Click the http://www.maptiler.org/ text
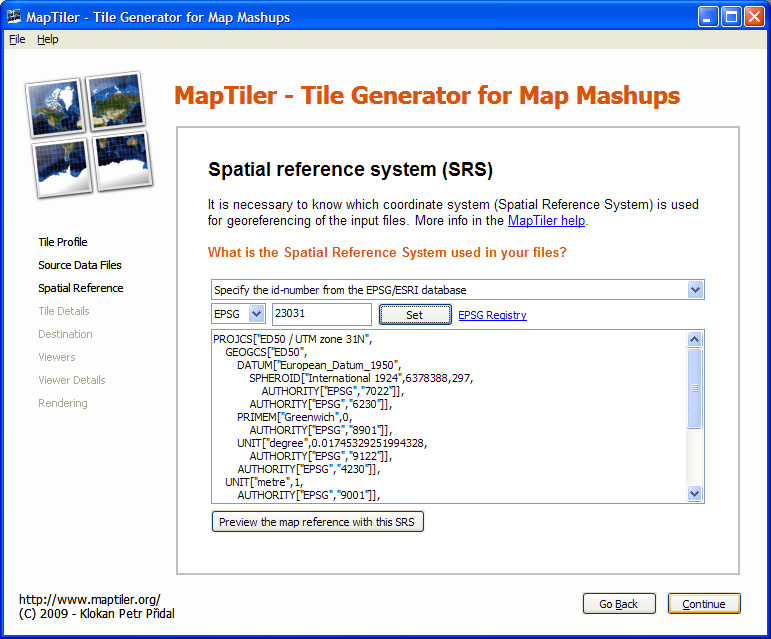Image resolution: width=771 pixels, height=639 pixels. tap(89, 600)
